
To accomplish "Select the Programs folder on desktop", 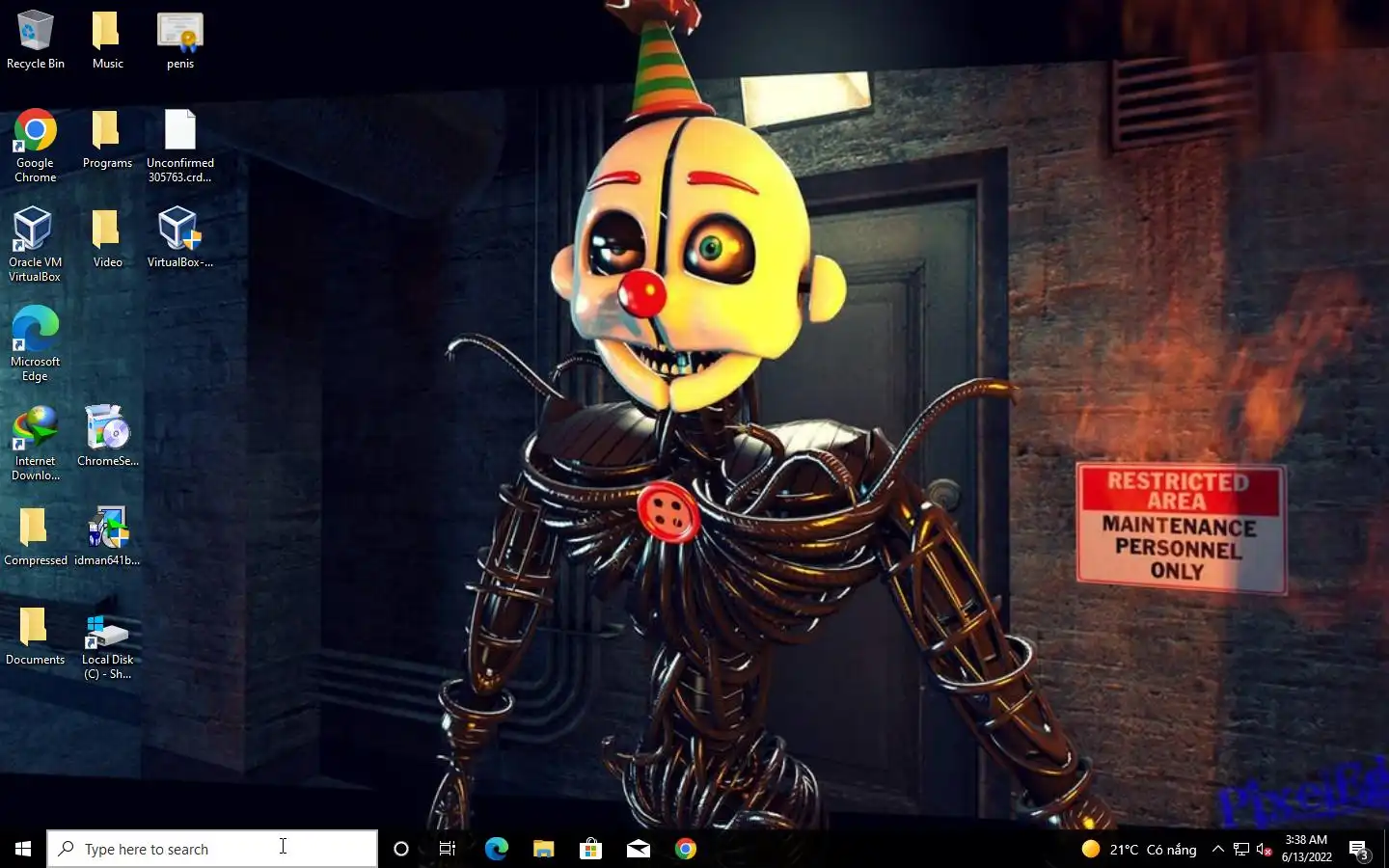I will click(x=107, y=140).
